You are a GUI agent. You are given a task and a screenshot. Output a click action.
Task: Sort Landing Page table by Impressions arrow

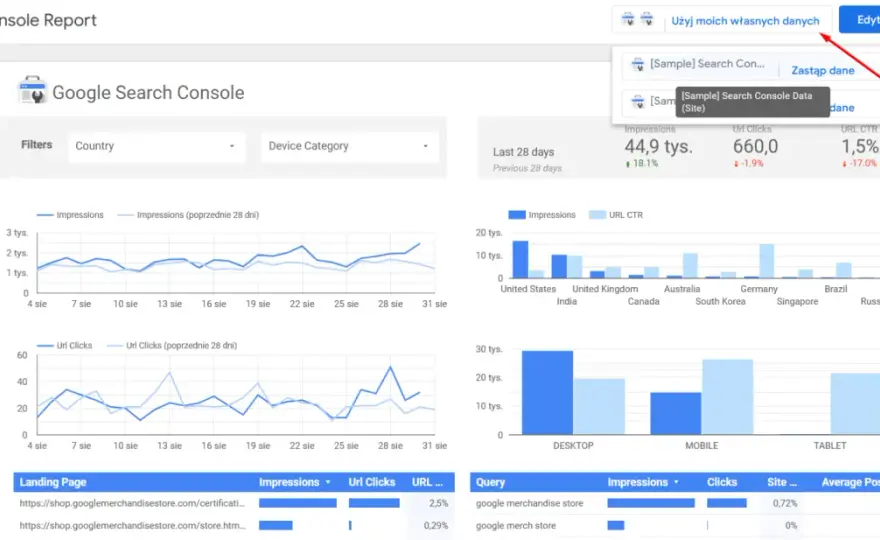coord(328,482)
